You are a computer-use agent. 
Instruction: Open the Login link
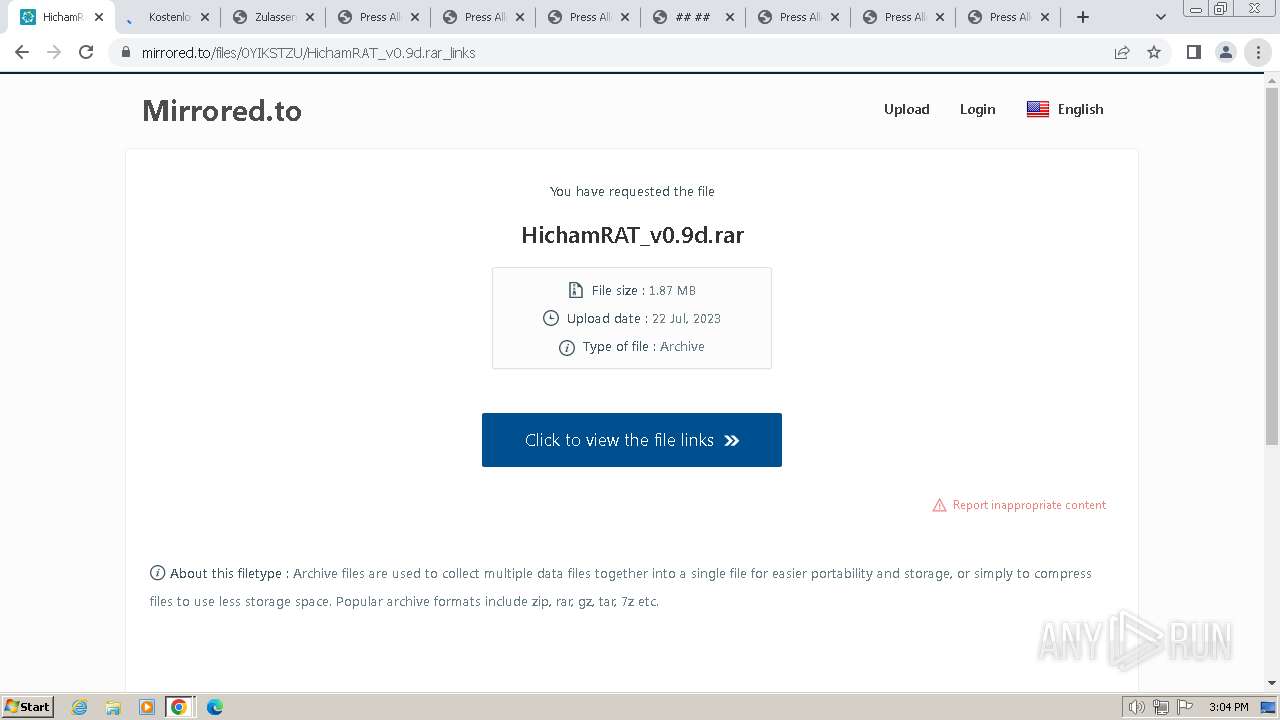point(977,109)
